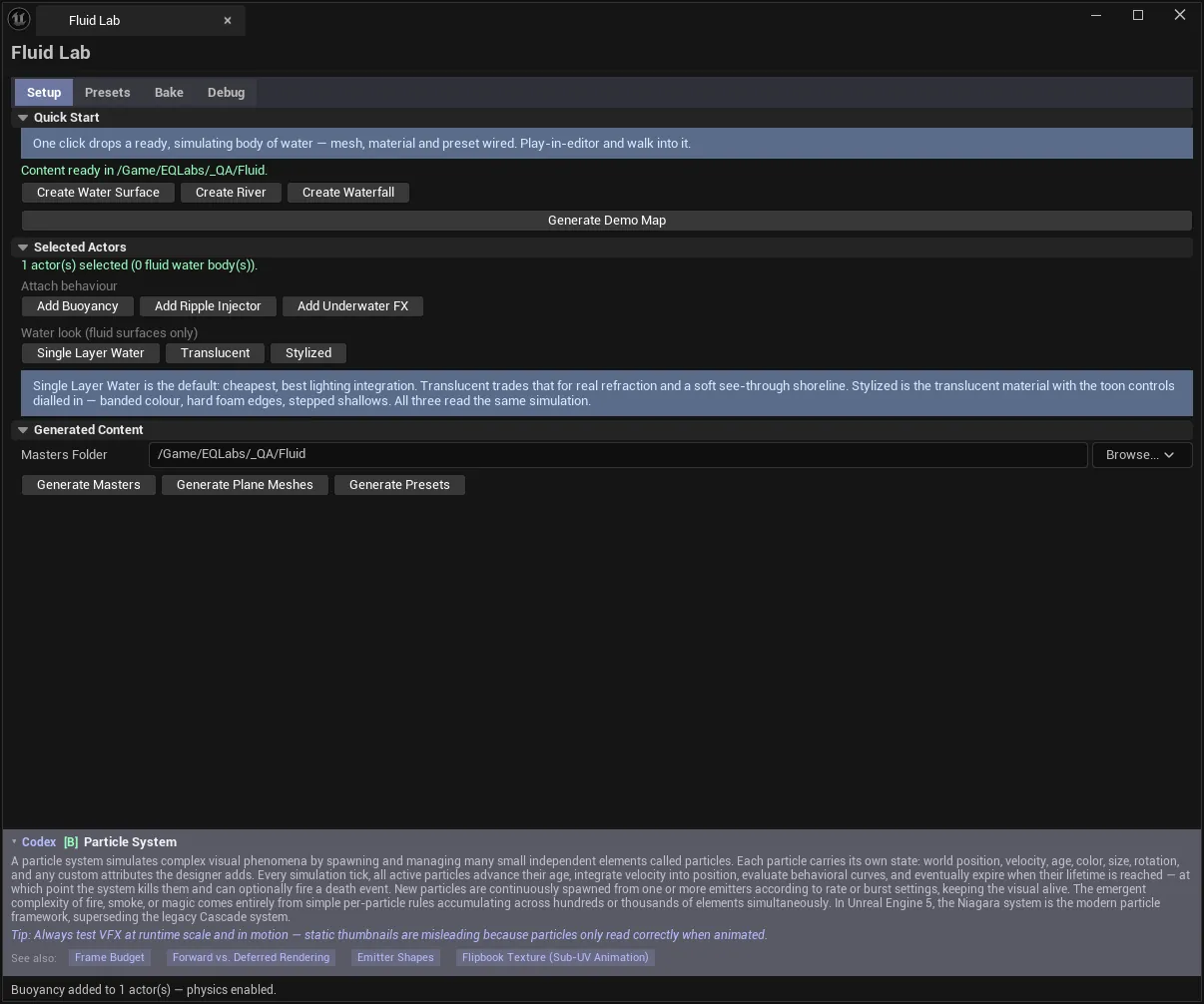
Task: Click the 'Buoyancy added to 1 actor(s)' status message
Action: point(144,990)
